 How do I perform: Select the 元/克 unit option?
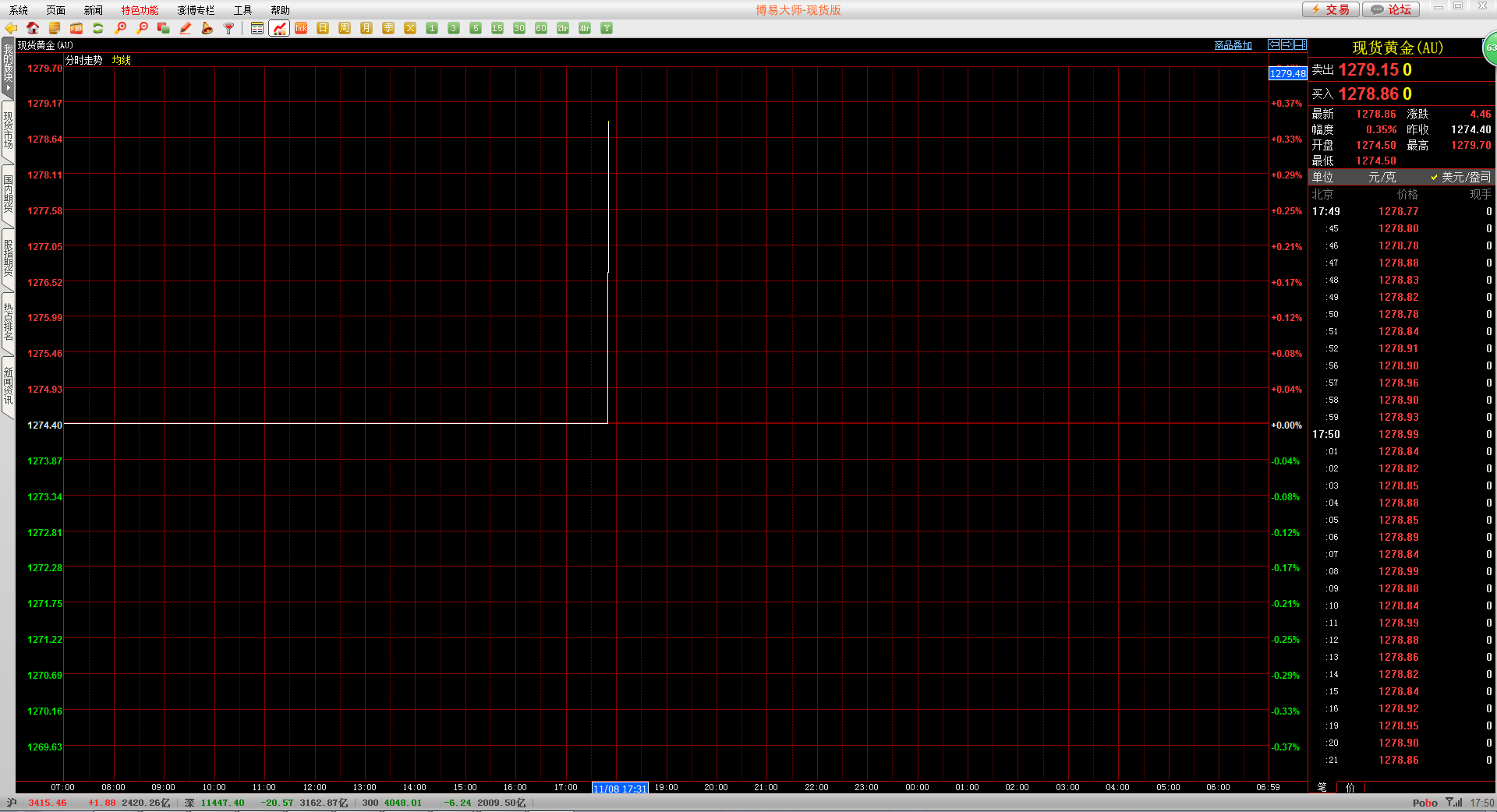1382,178
